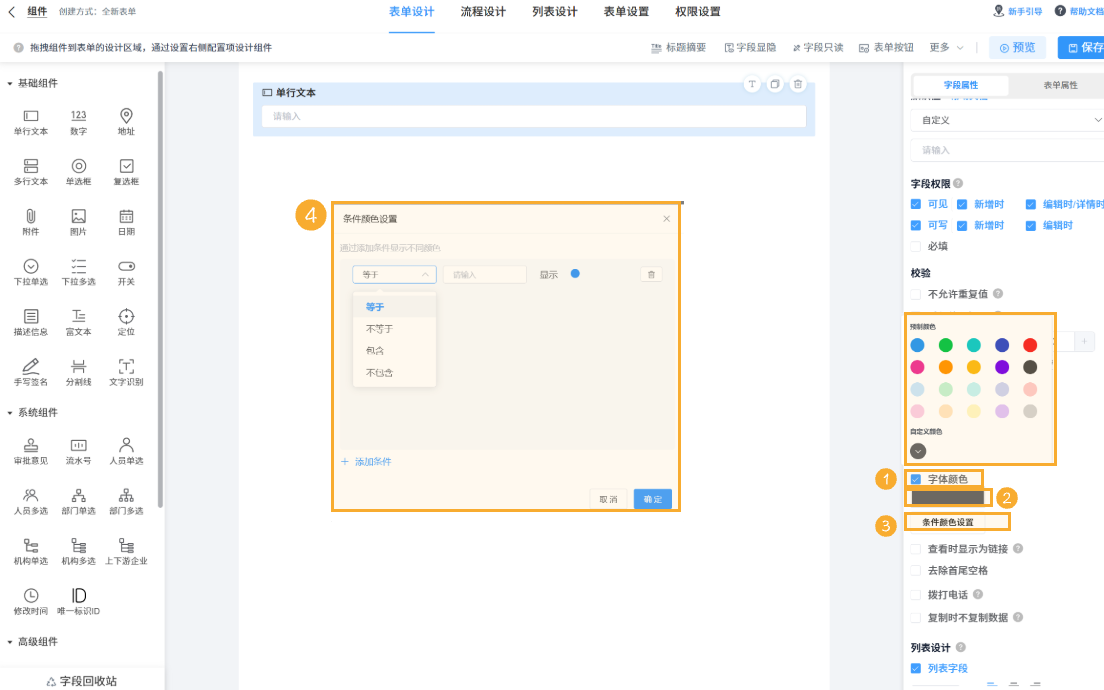The height and width of the screenshot is (690, 1104).
Task: Select the 审批意见 component
Action: click(31, 451)
